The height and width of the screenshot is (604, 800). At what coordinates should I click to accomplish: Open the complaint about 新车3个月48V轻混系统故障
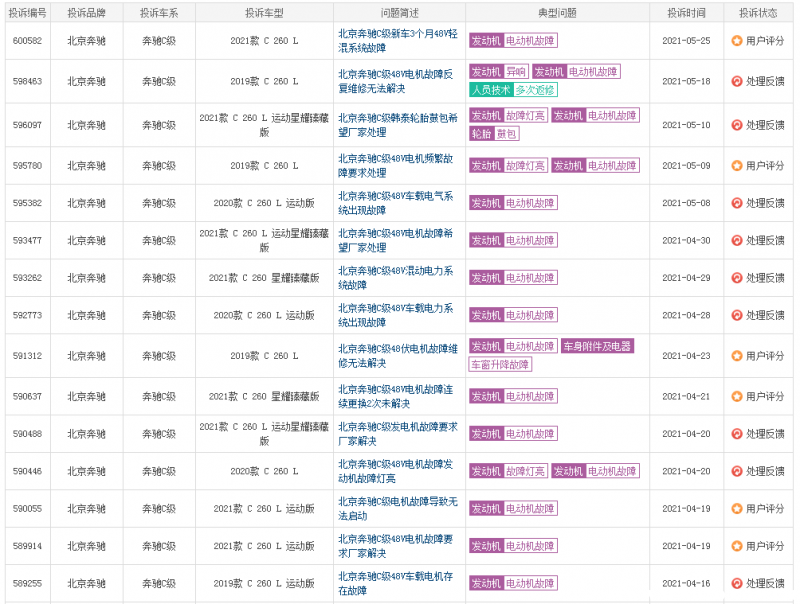tap(397, 40)
